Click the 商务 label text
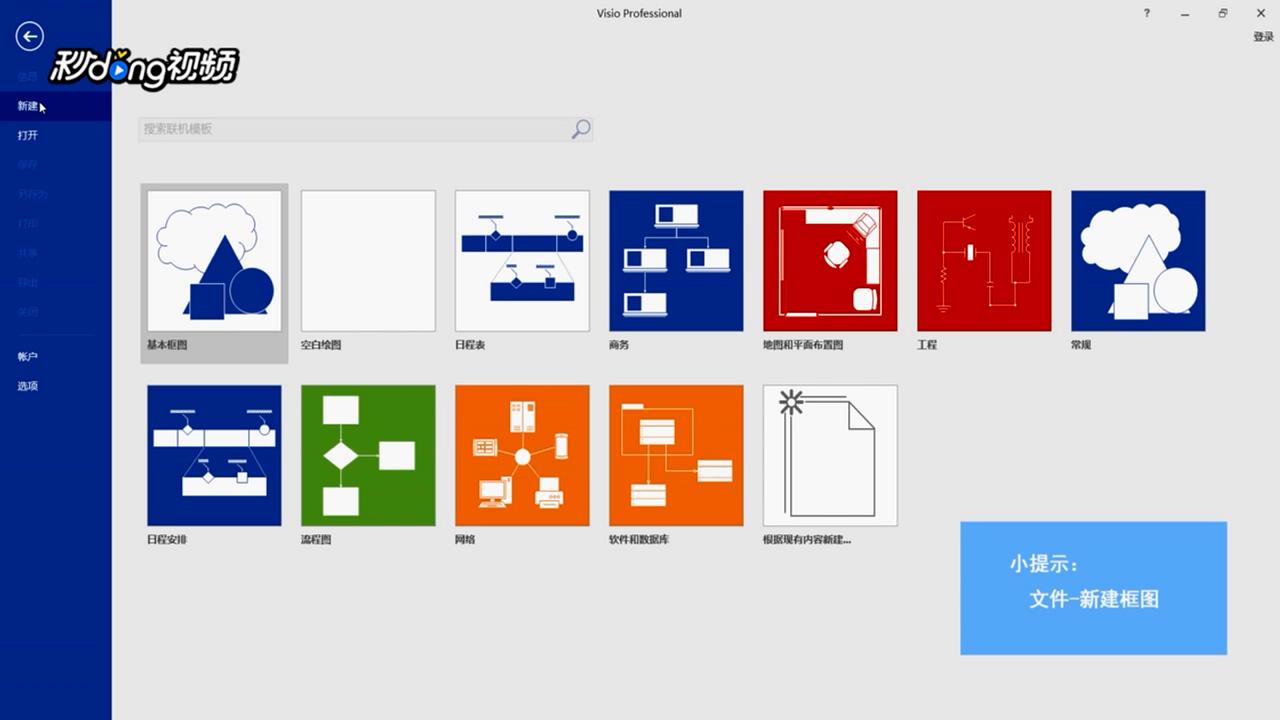Image resolution: width=1280 pixels, height=720 pixels. [619, 345]
